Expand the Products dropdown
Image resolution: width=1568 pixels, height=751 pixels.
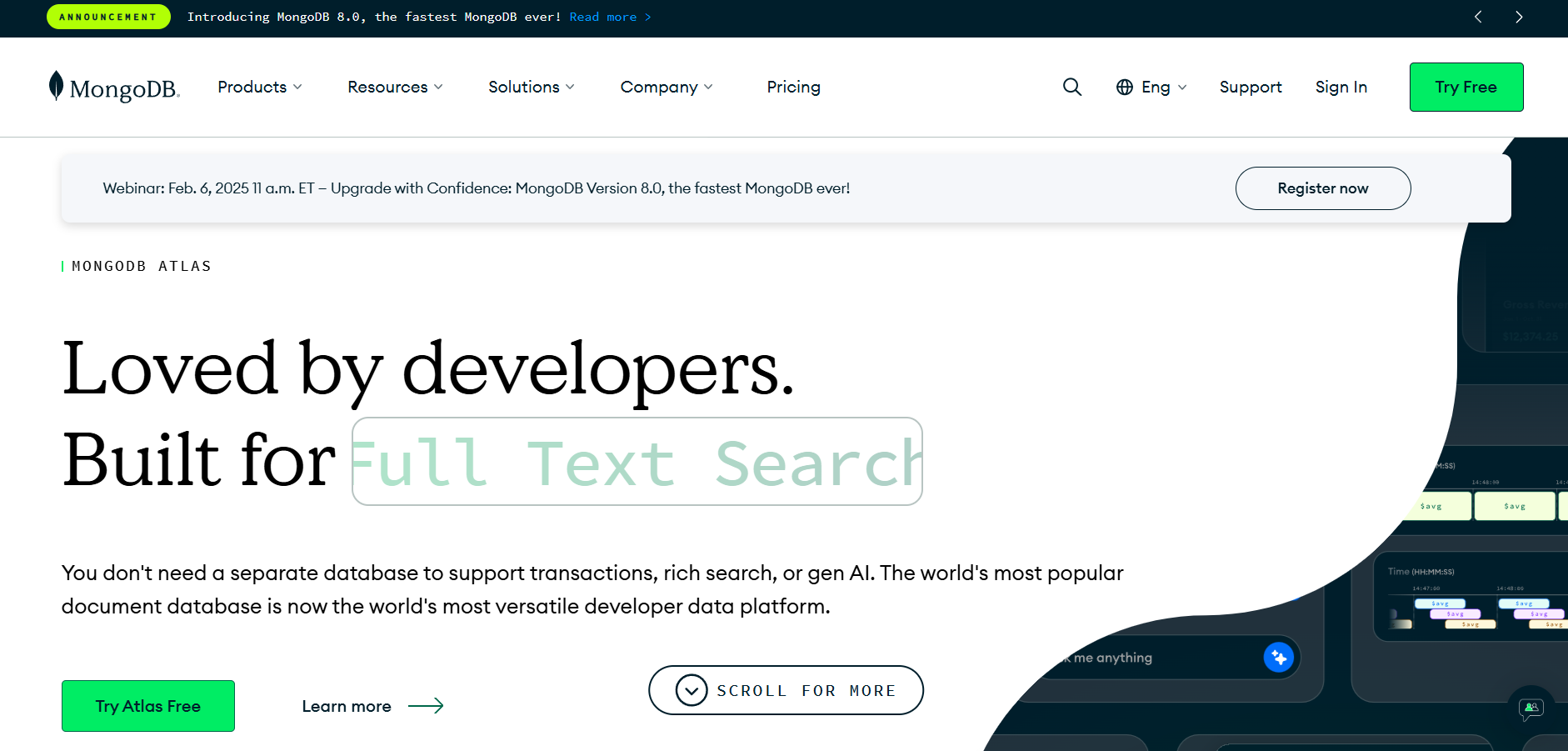point(259,87)
